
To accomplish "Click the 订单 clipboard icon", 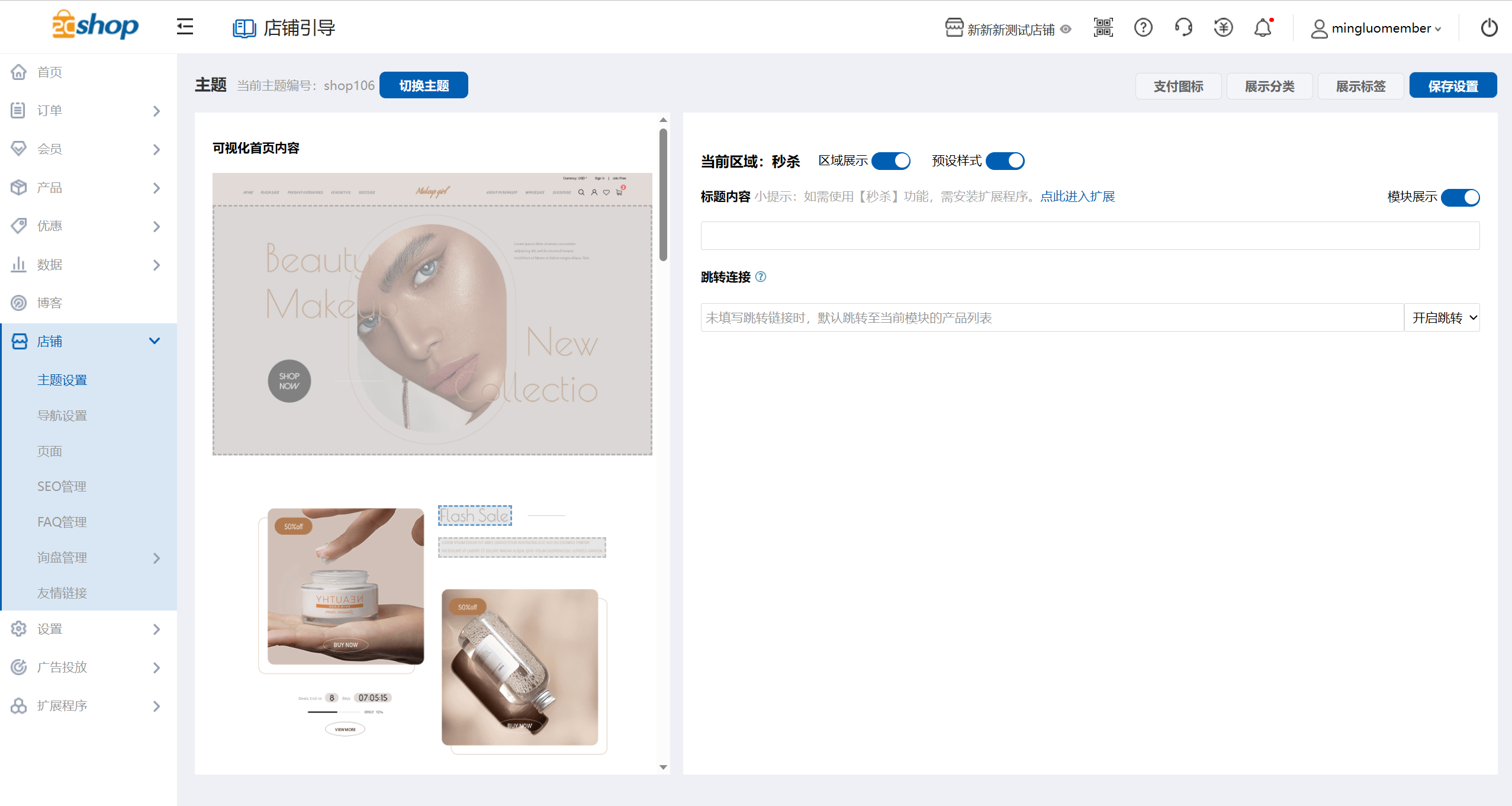I will coord(18,110).
